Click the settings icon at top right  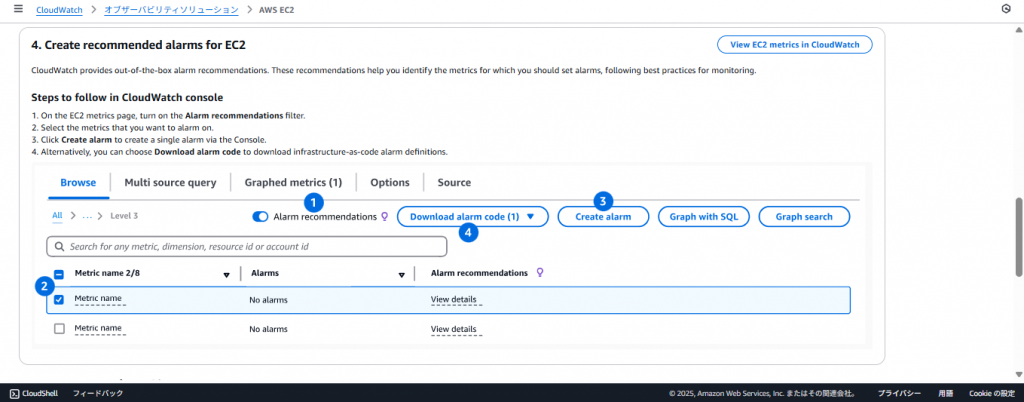click(x=1005, y=9)
